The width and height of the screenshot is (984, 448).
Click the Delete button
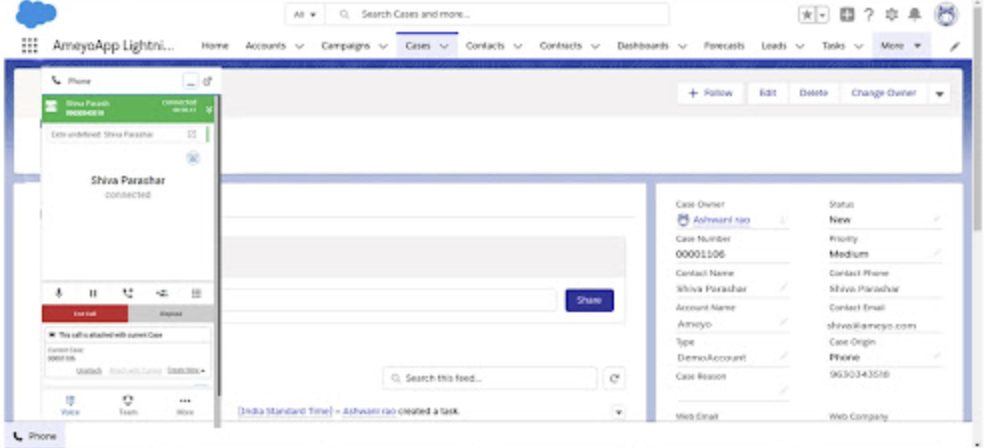pyautogui.click(x=813, y=93)
